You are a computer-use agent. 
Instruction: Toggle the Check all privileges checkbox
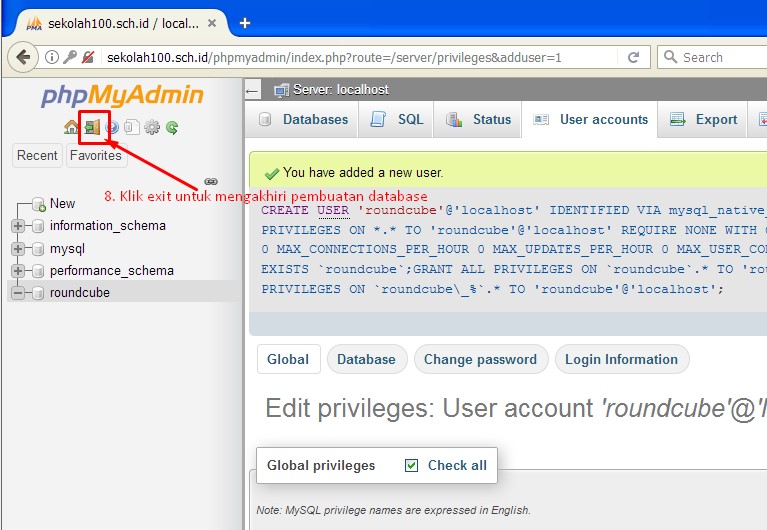[412, 465]
